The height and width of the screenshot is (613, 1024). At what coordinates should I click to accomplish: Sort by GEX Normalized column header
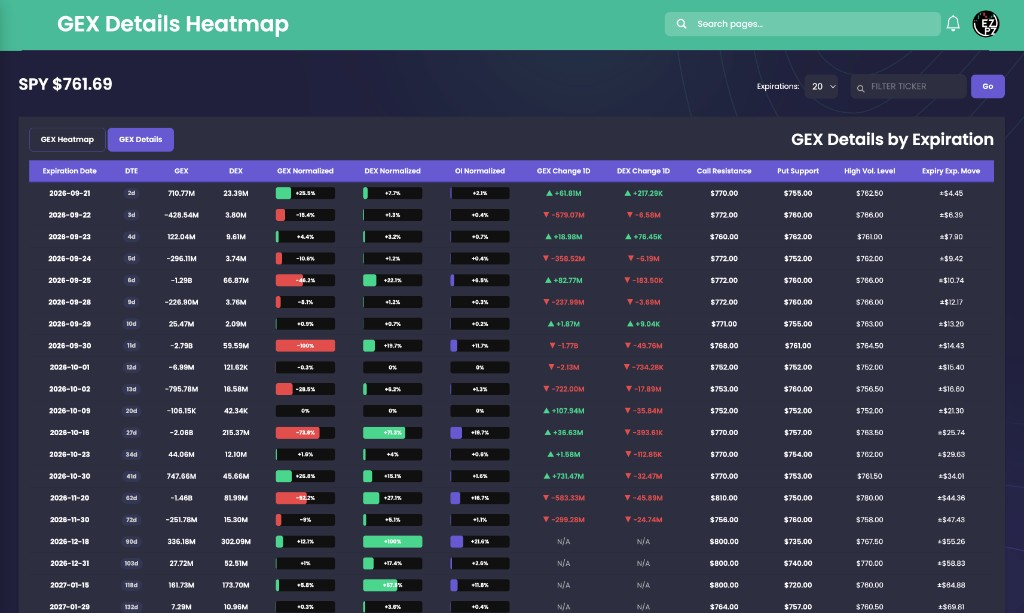[305, 171]
